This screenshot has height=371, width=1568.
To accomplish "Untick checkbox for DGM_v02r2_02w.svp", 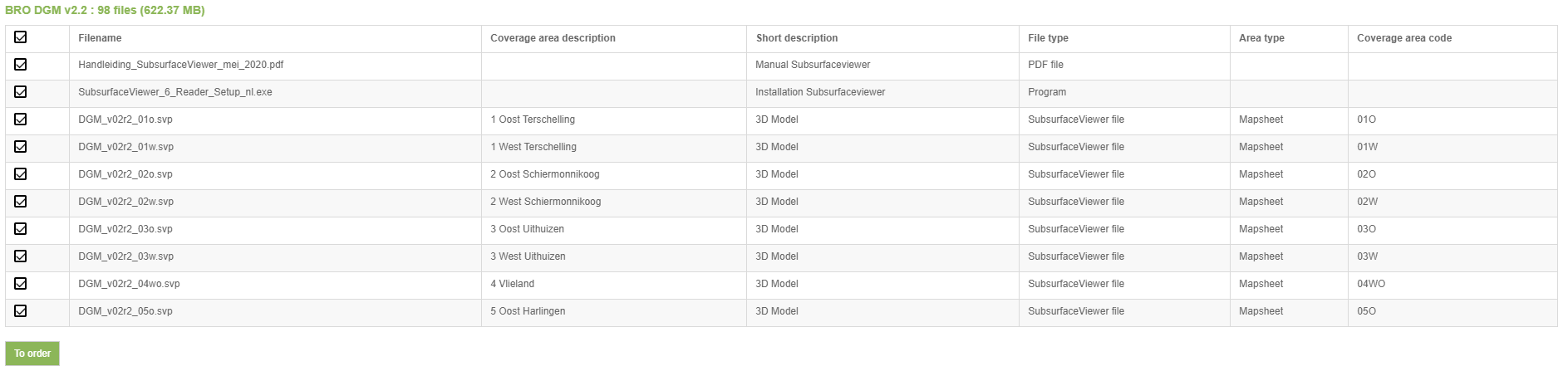I will click(x=21, y=202).
